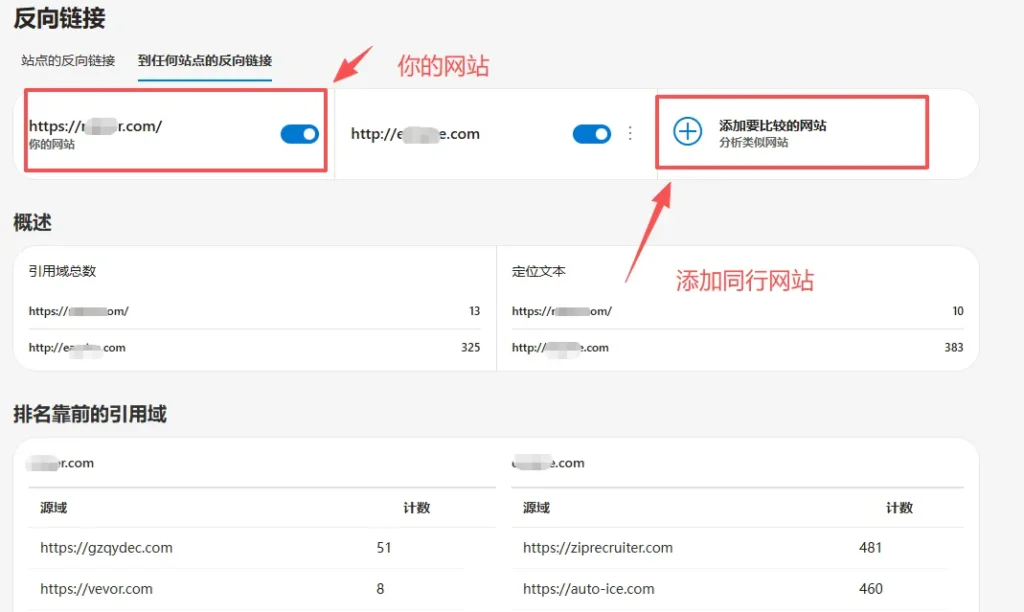Click count 481 in the ziprecruiter.com row
The width and height of the screenshot is (1024, 612).
point(871,547)
